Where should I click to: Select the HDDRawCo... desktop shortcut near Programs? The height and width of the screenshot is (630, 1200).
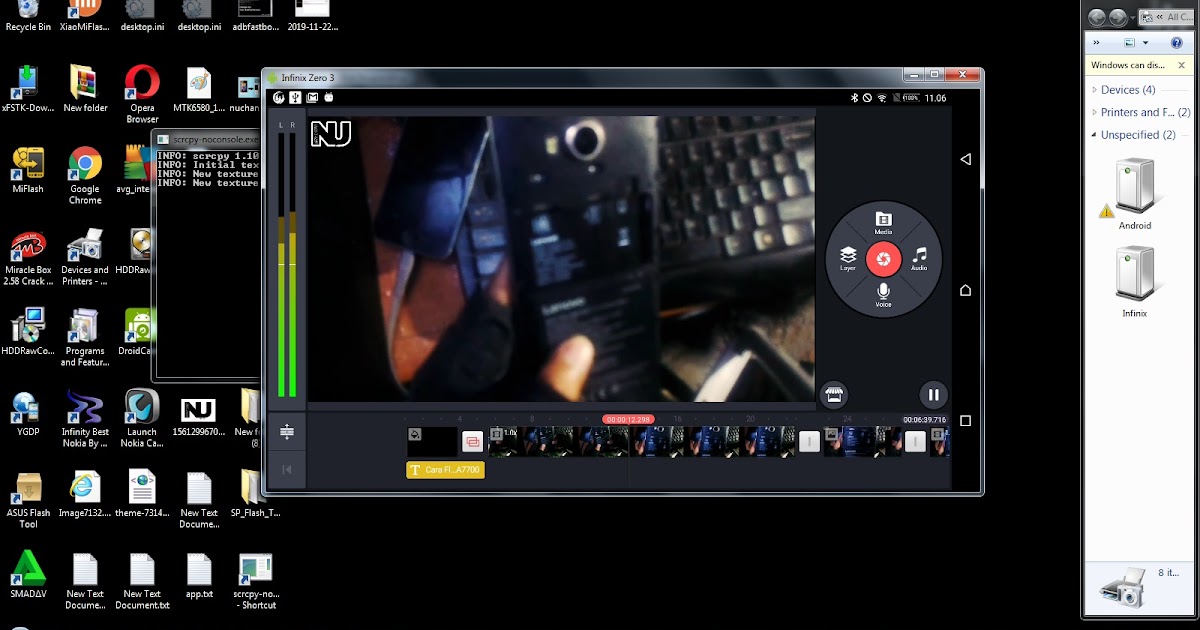point(28,332)
